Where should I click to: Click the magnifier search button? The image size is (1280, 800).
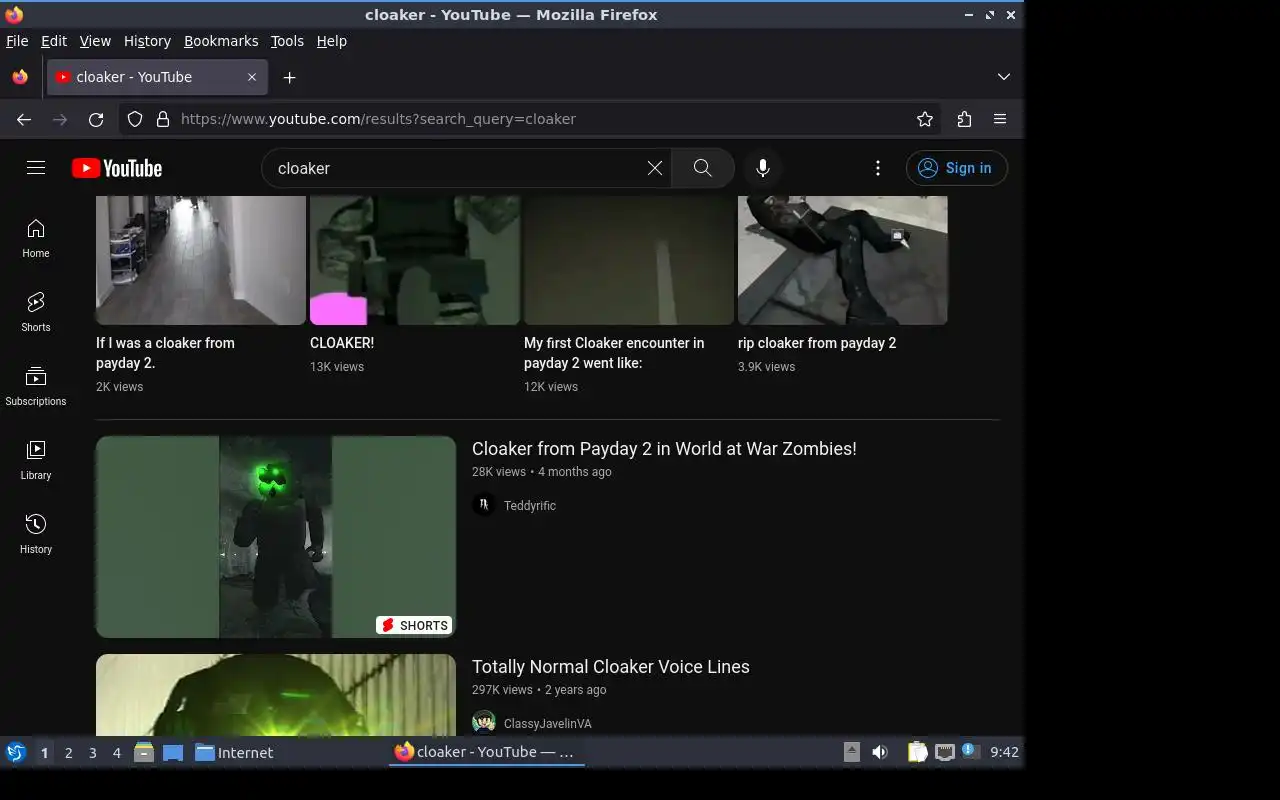tap(703, 168)
